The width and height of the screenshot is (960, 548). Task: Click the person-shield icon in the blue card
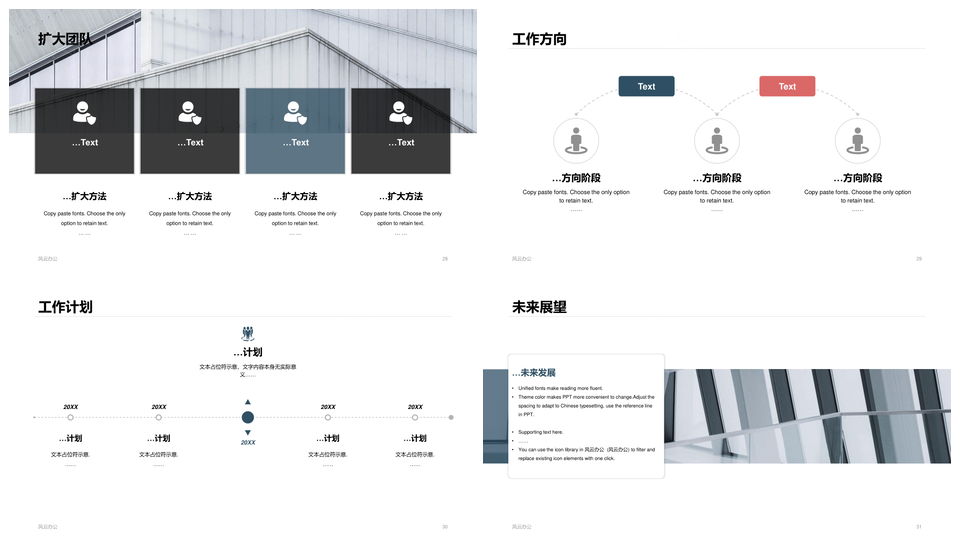295,113
